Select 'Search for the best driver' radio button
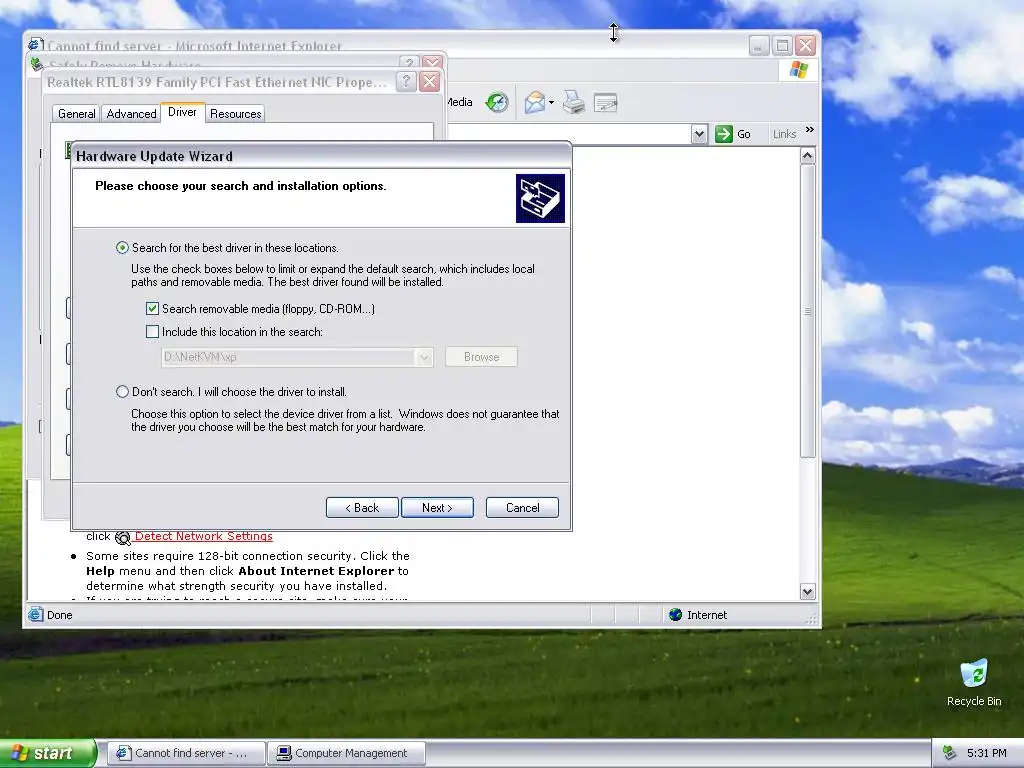The width and height of the screenshot is (1024, 768). tap(122, 248)
